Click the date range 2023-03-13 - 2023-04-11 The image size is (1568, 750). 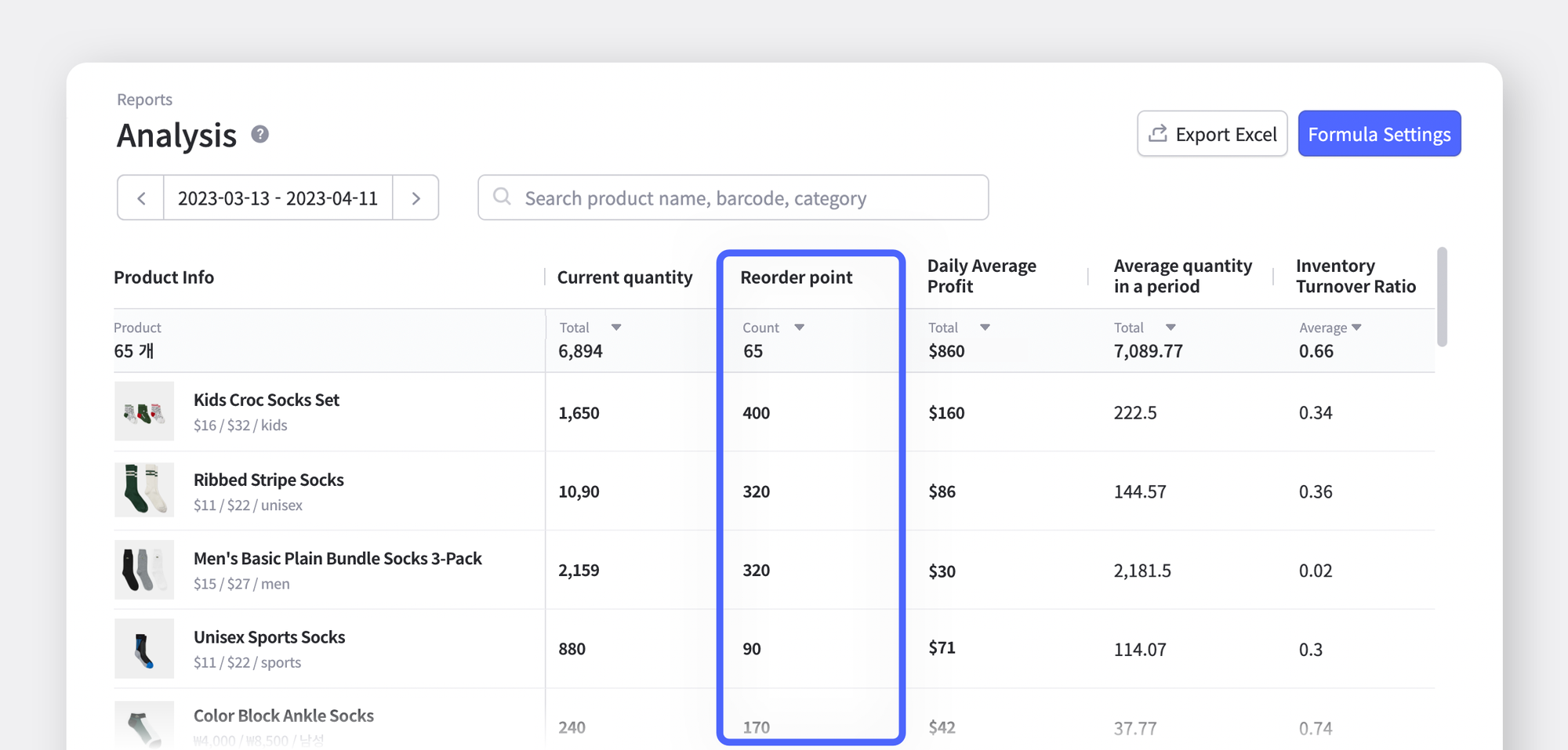point(278,197)
